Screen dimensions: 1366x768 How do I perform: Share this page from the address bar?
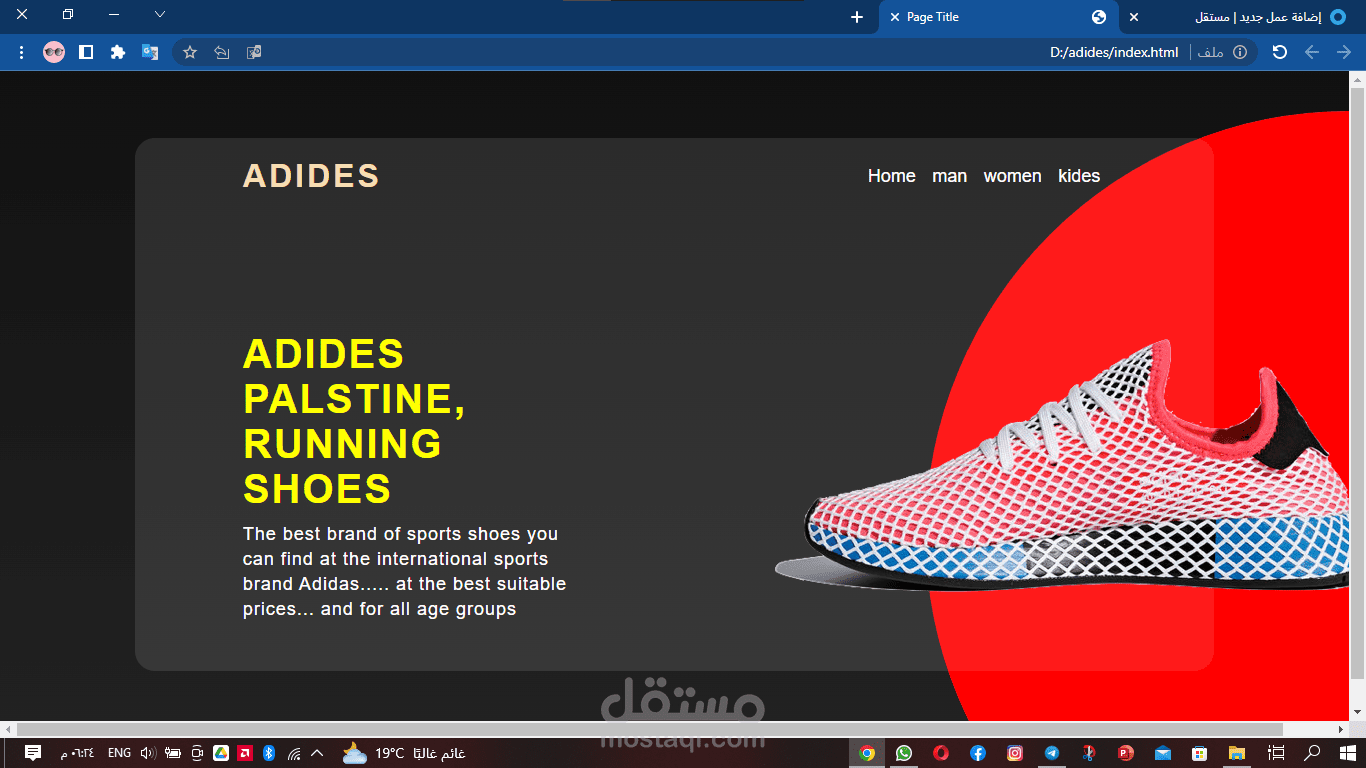point(222,52)
